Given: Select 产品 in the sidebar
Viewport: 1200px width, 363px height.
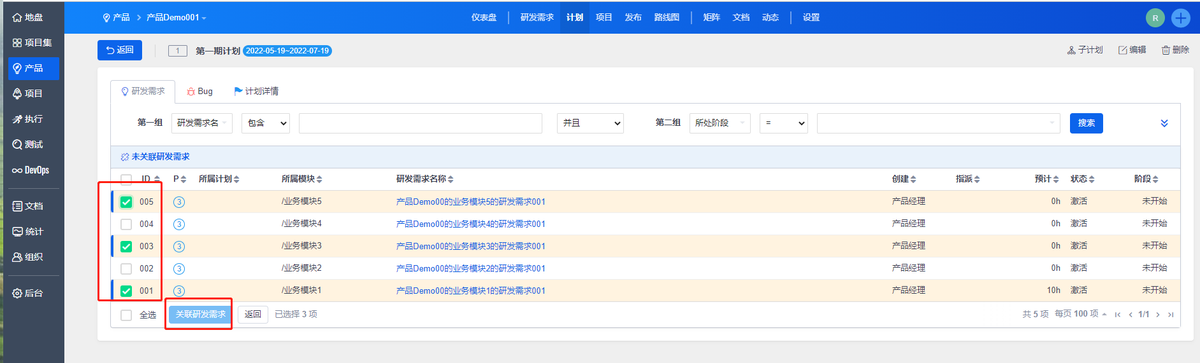Looking at the screenshot, I should coord(33,68).
